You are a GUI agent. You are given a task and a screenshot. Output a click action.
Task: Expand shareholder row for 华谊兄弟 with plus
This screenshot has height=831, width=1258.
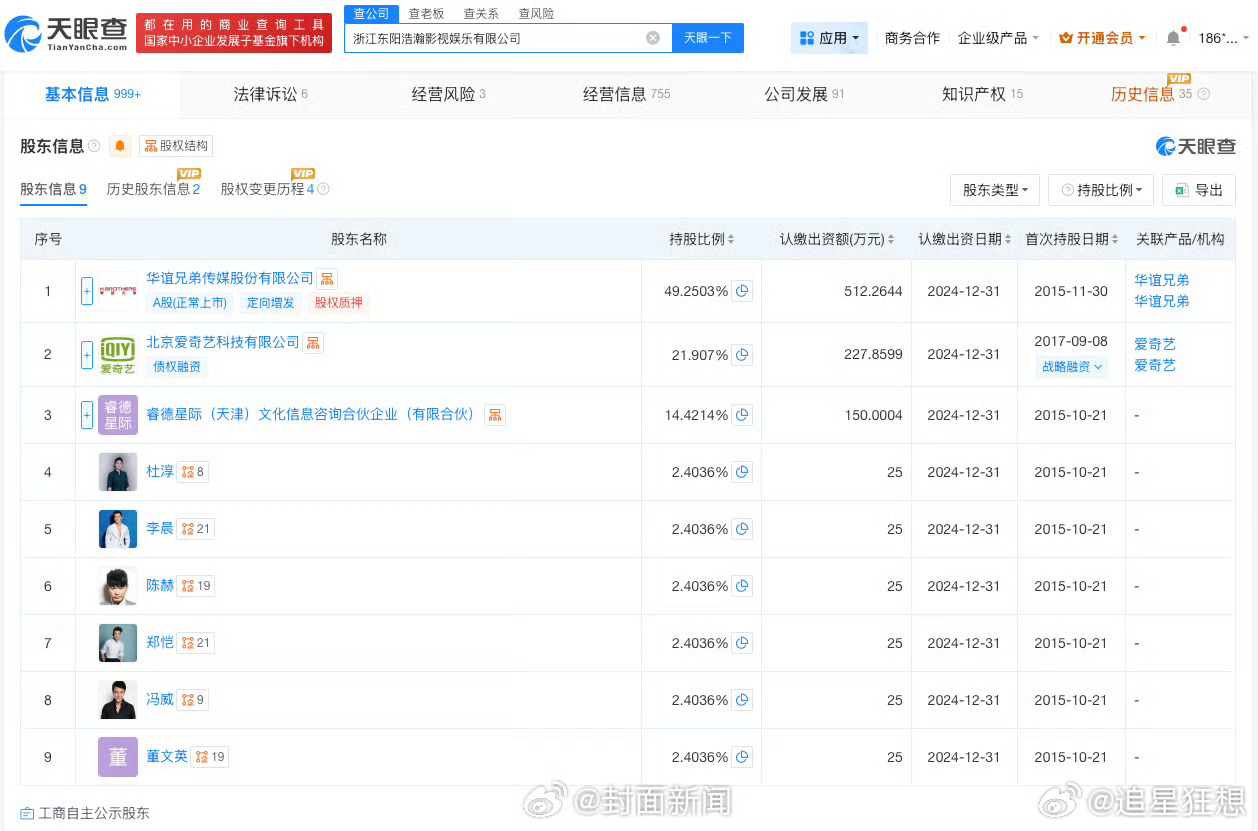[87, 290]
